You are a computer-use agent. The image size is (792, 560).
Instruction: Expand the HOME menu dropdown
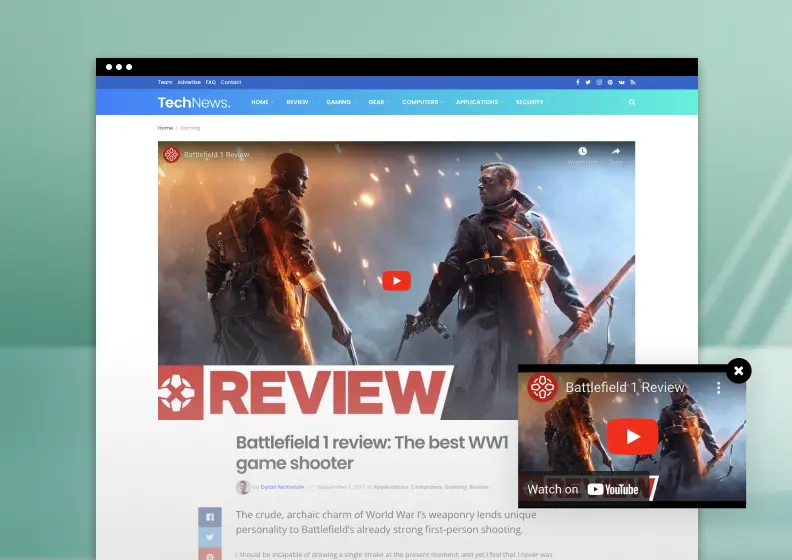(x=262, y=102)
